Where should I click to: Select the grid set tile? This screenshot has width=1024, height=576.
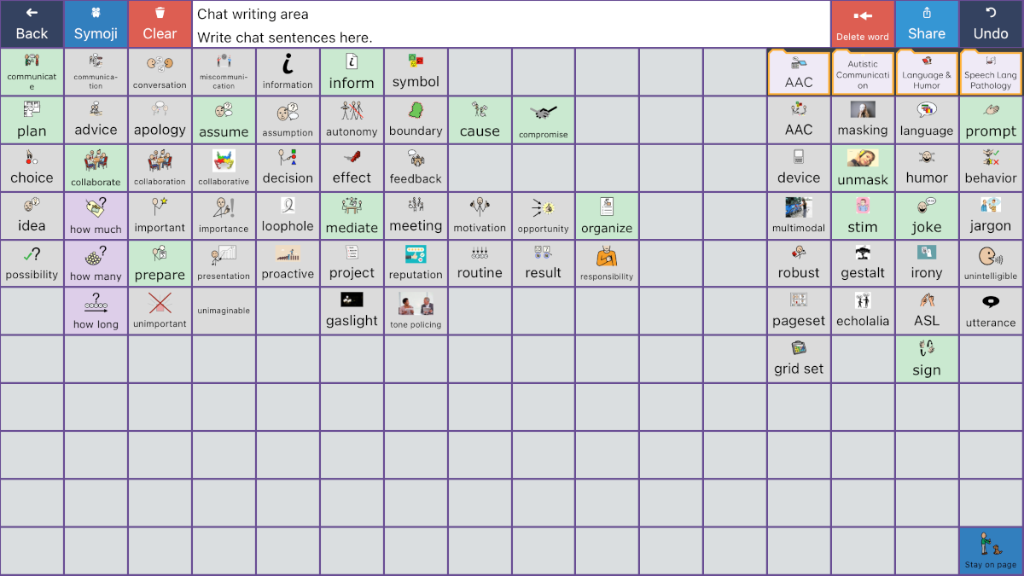(798, 359)
